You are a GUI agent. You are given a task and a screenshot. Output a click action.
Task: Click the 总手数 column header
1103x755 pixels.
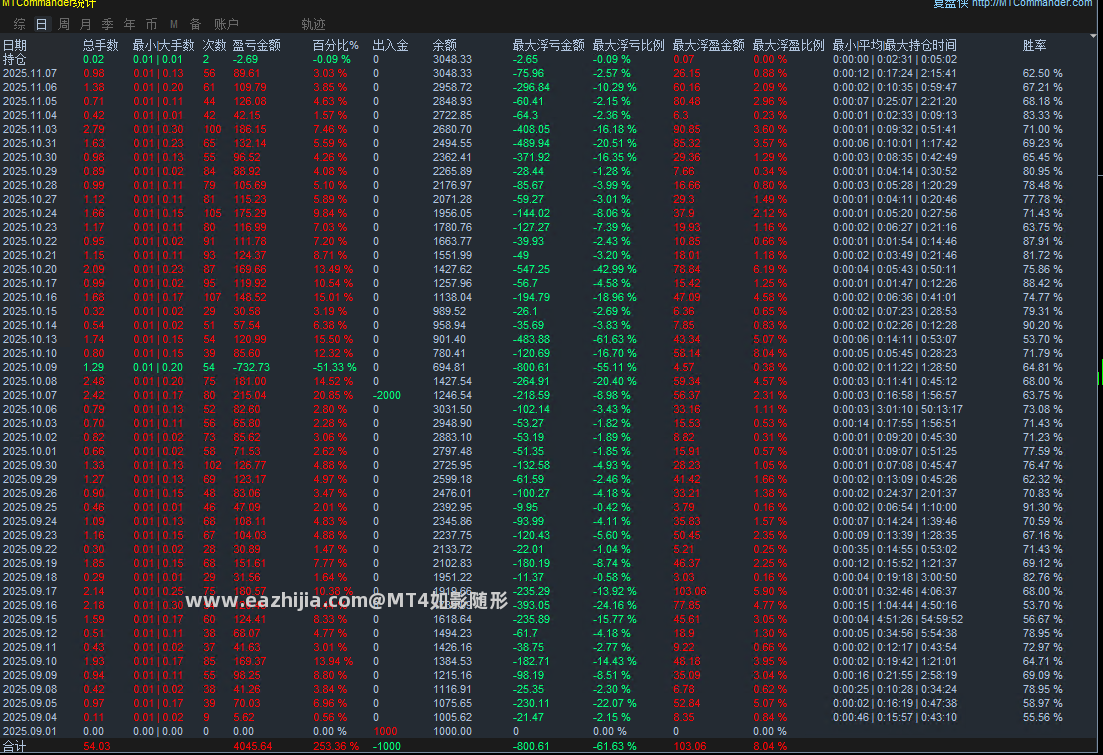101,46
